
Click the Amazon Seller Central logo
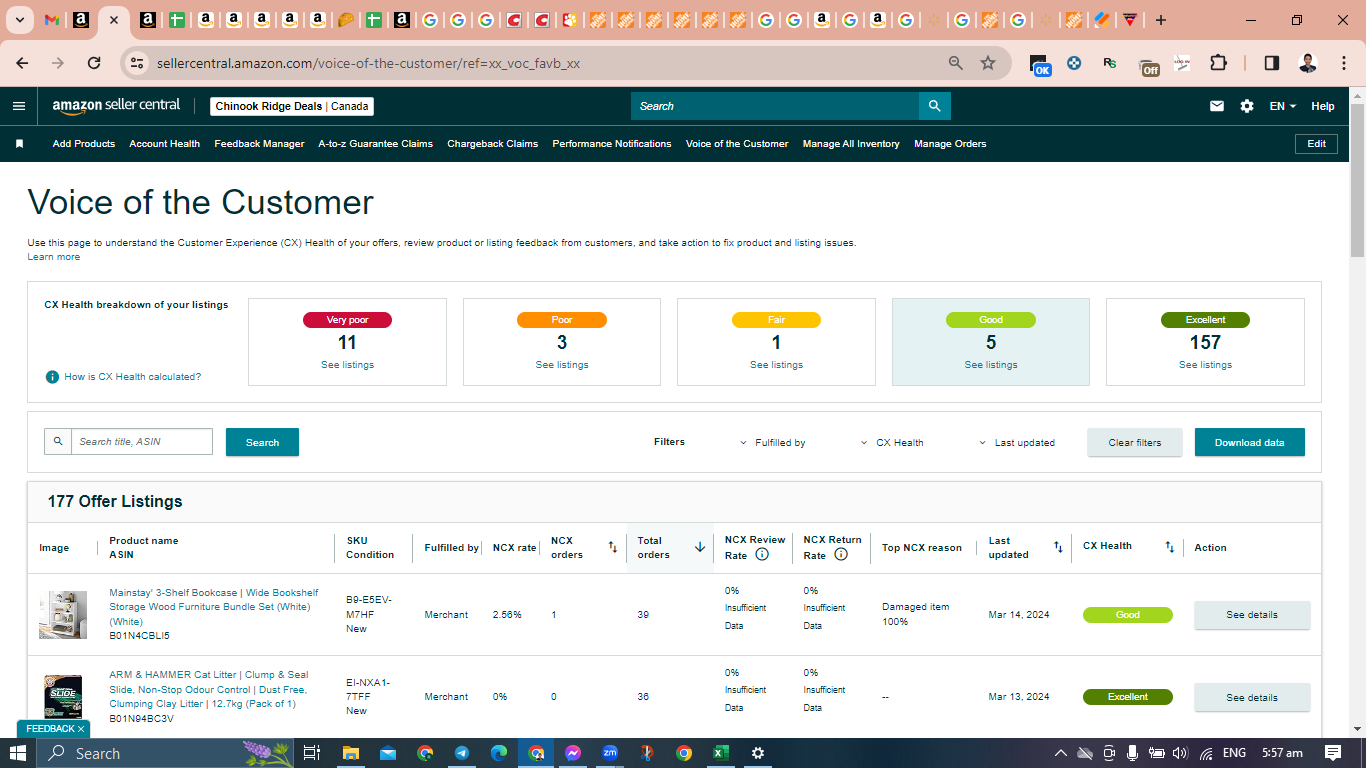pyautogui.click(x=116, y=106)
